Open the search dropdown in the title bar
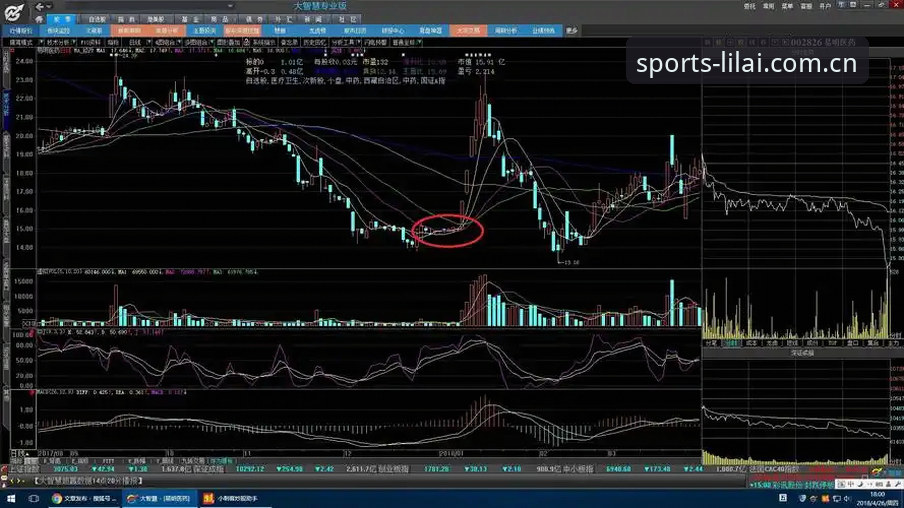 231,6
